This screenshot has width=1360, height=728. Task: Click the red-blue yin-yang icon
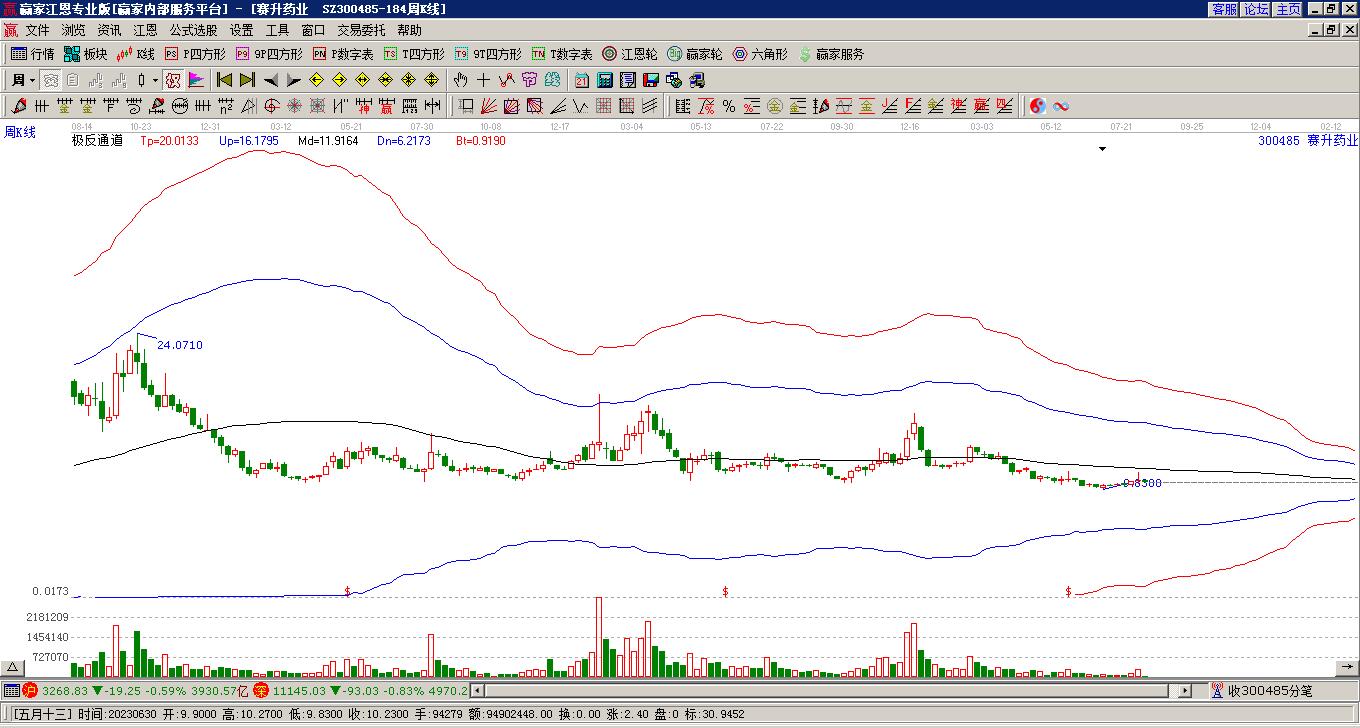pyautogui.click(x=1038, y=106)
